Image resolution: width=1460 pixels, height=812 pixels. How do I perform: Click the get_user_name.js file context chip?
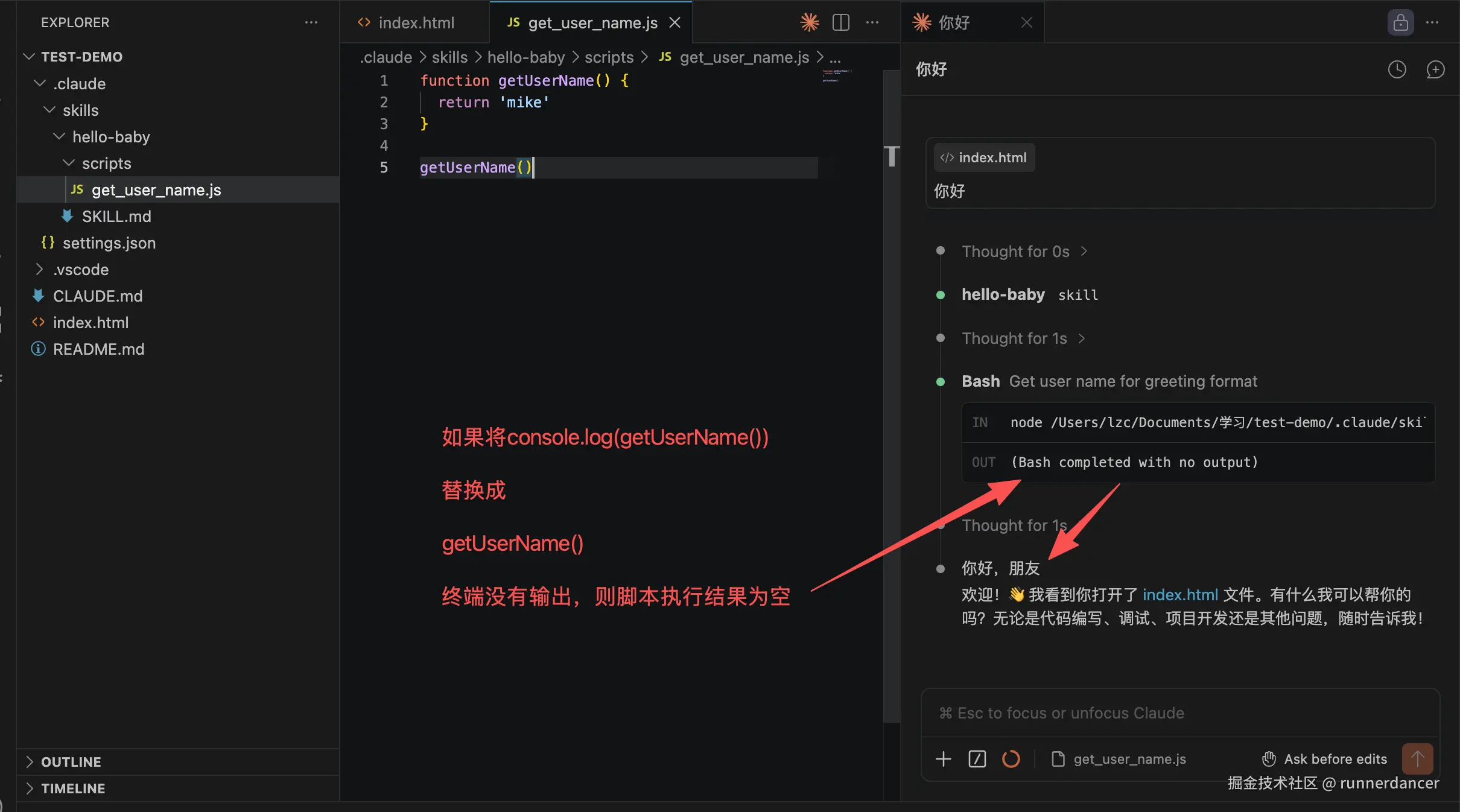[1119, 759]
